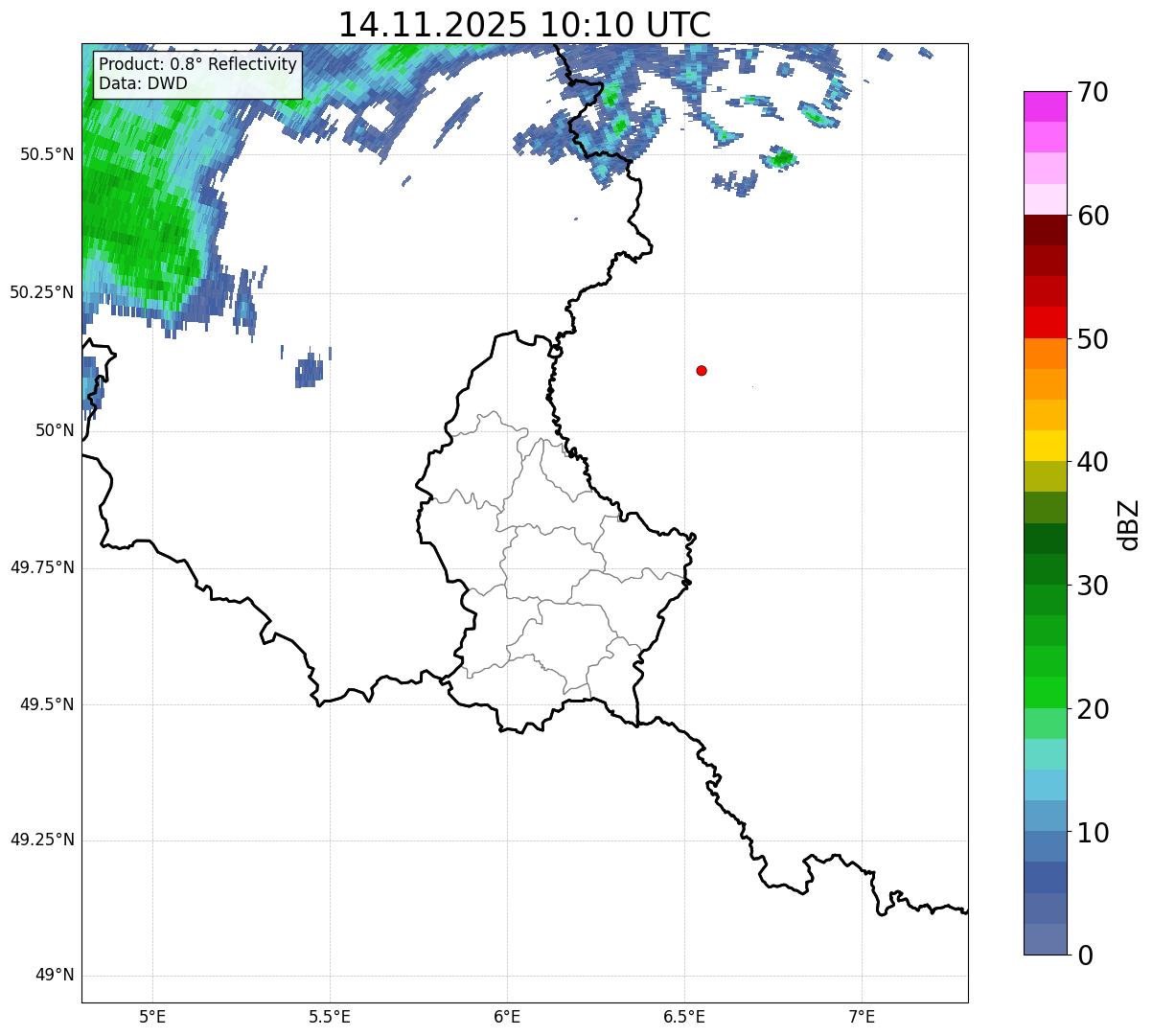Click the 5.5°E longitude label
Image resolution: width=1152 pixels, height=1036 pixels.
[330, 1017]
